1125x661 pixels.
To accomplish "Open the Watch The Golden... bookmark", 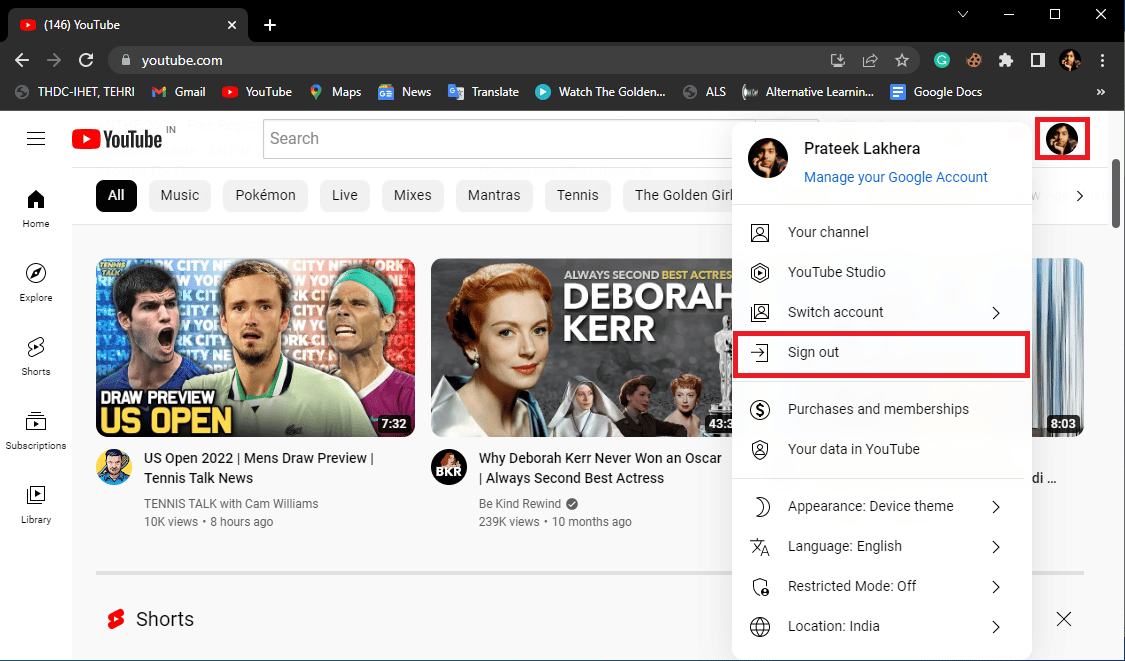I will pyautogui.click(x=601, y=92).
